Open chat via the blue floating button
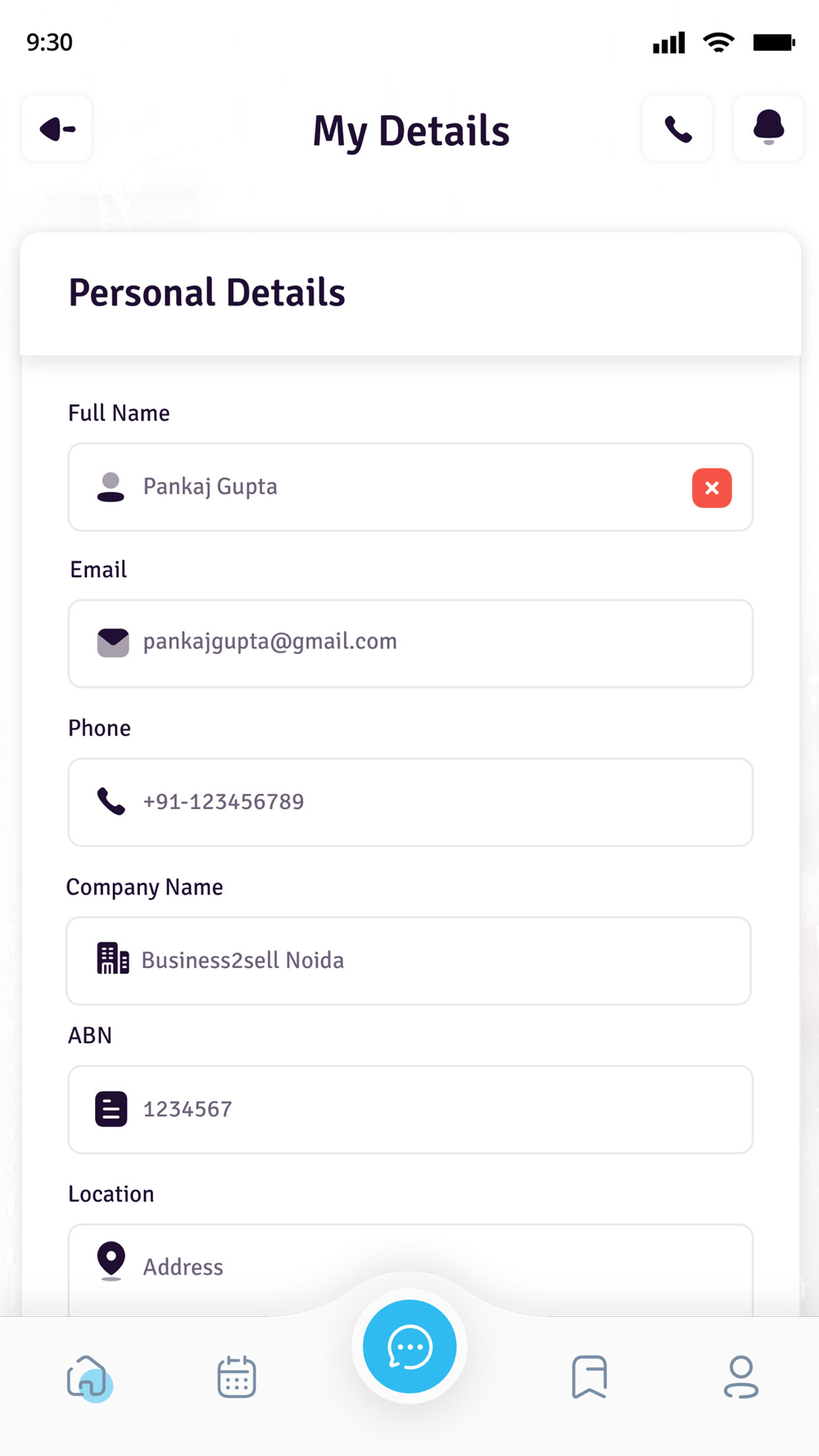 pos(409,1346)
